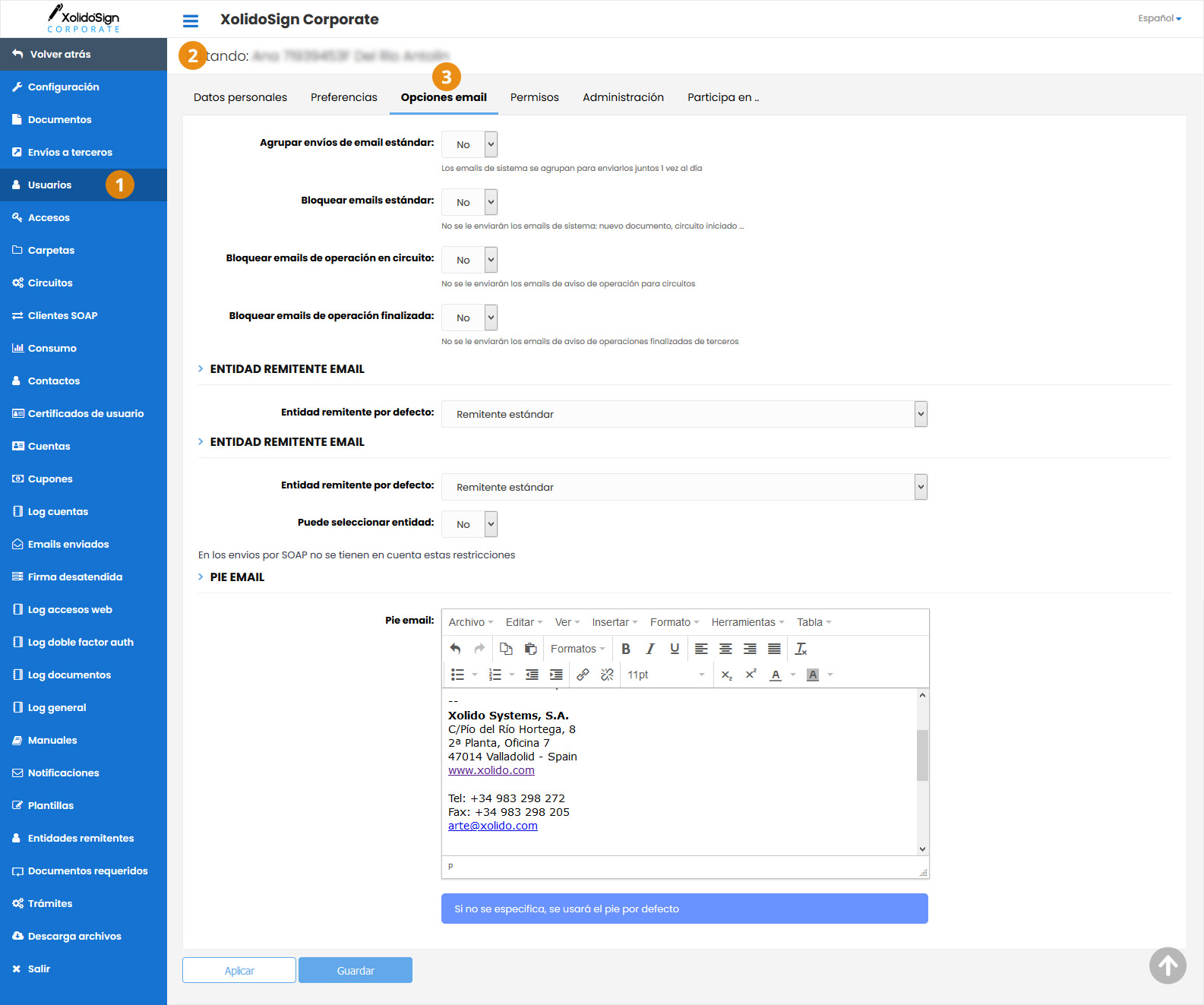Open Bloquear emails estándar dropdown

[469, 202]
